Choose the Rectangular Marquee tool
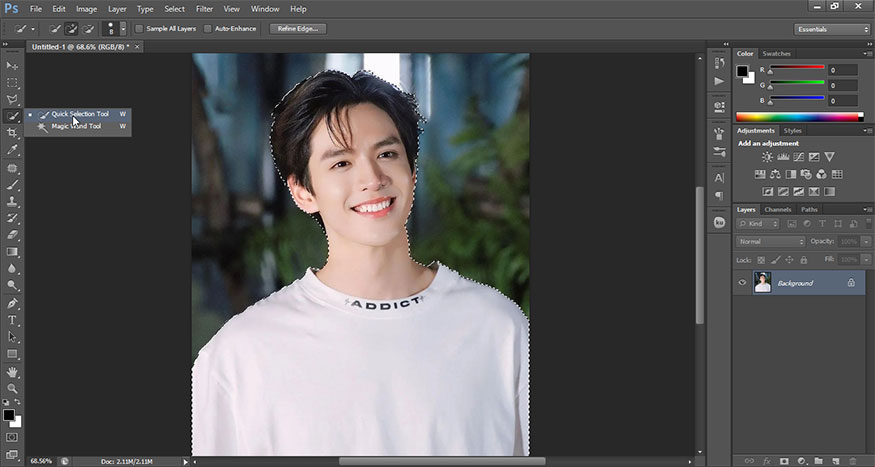The image size is (875, 467). 13,83
